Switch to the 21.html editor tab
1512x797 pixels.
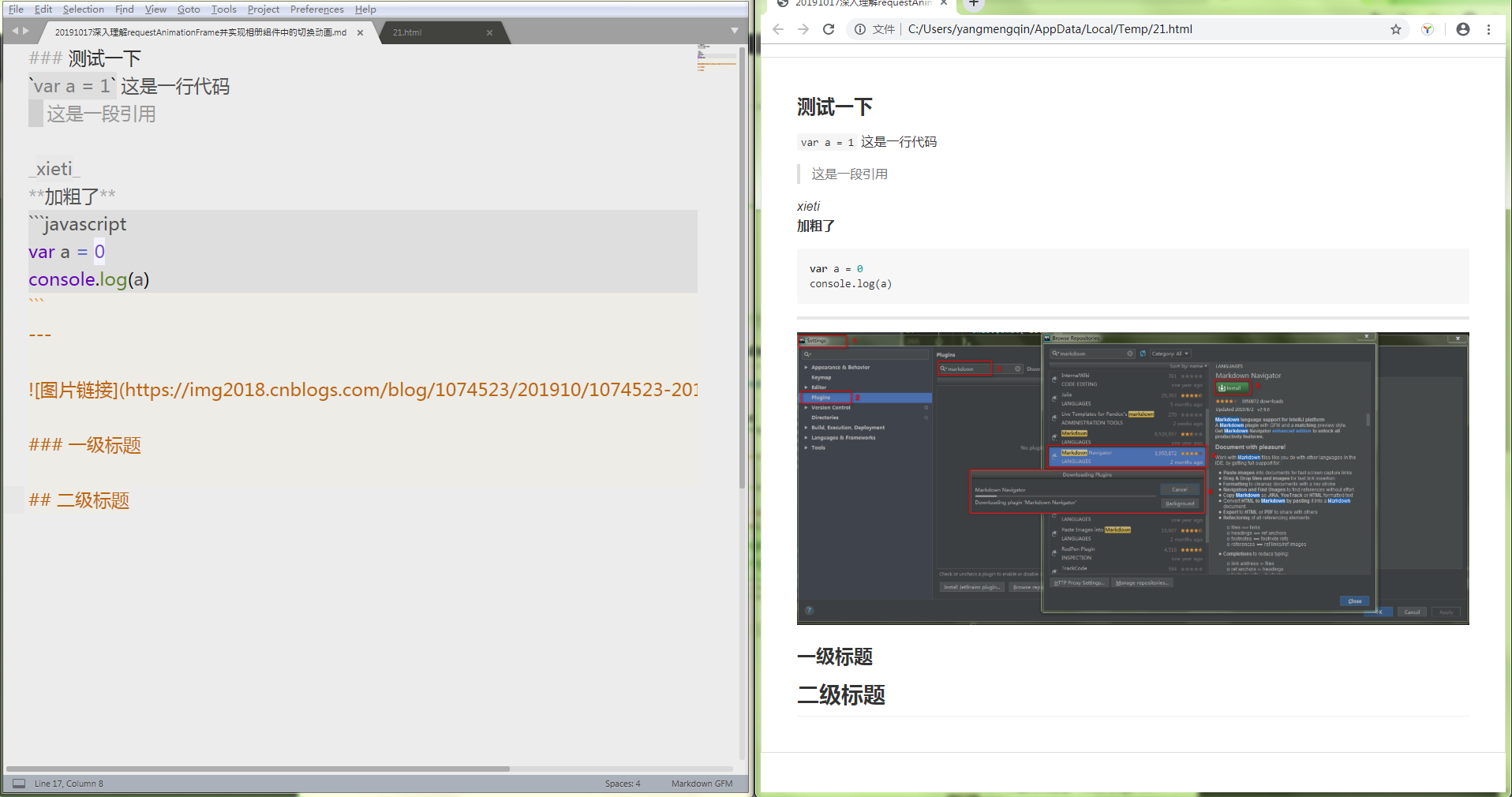pyautogui.click(x=407, y=32)
